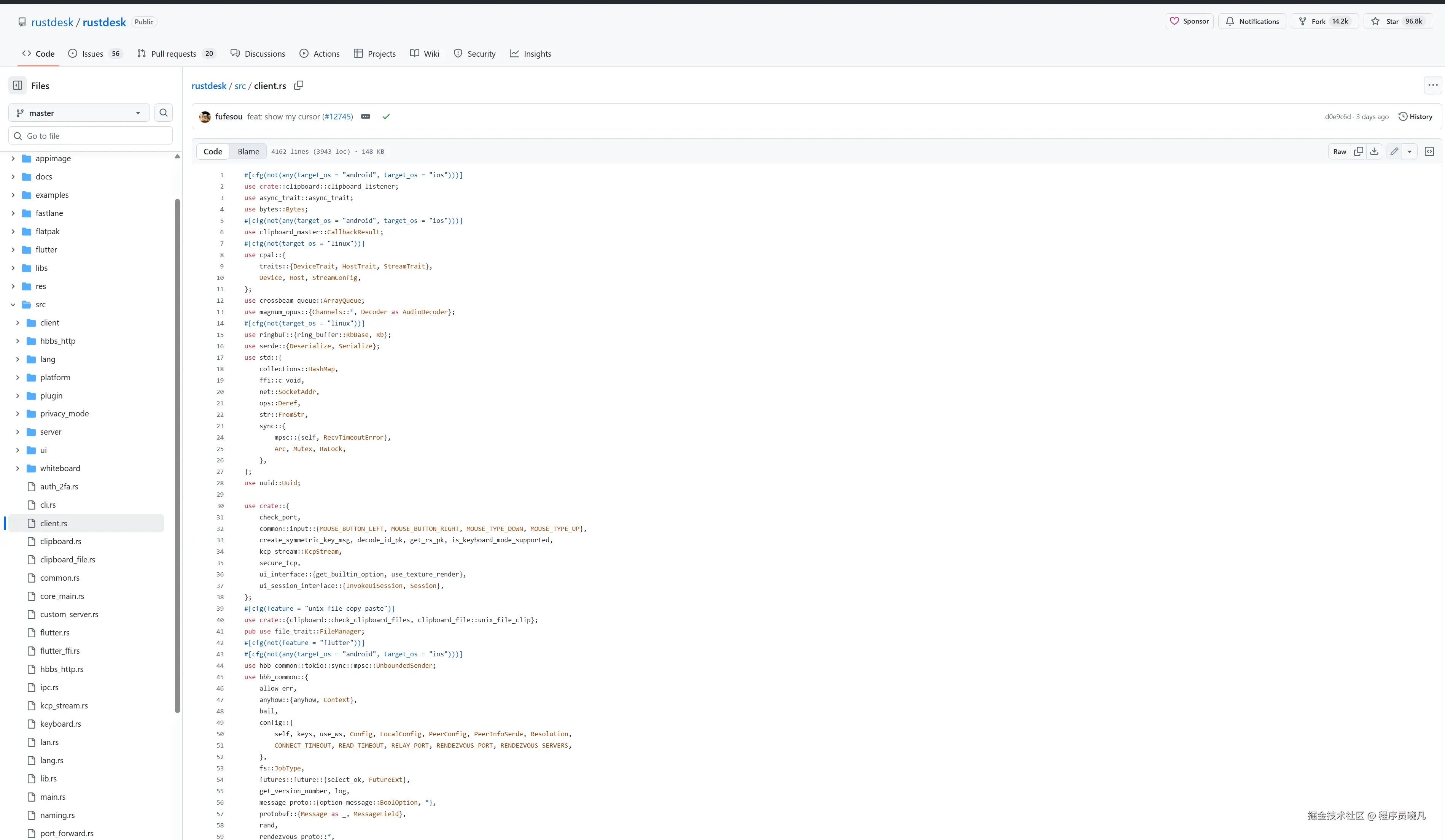
Task: Open the History link
Action: 1415,116
